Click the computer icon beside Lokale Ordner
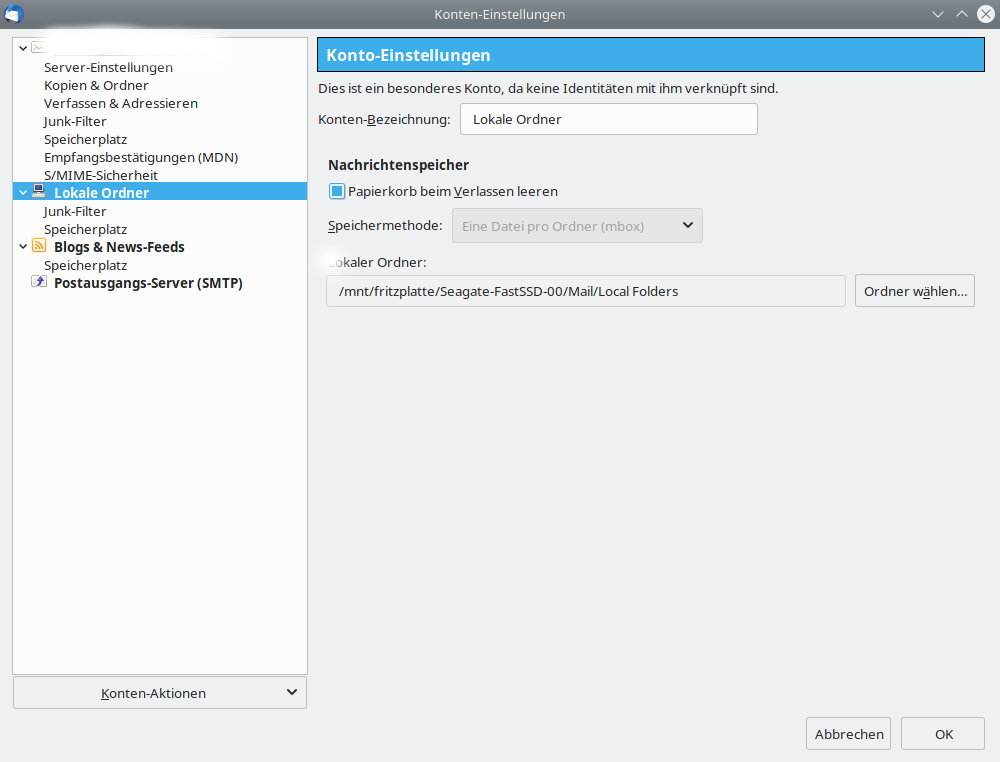Screen dimensions: 1000x762 pos(39,191)
